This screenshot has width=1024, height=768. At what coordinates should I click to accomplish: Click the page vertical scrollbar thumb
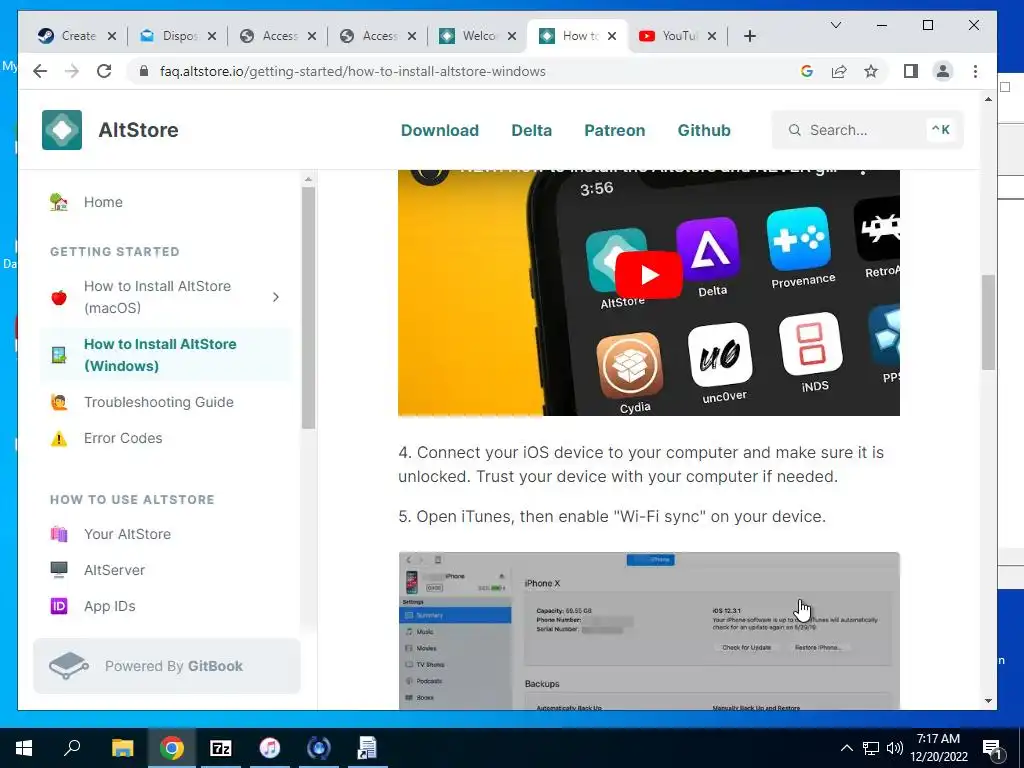[x=988, y=323]
